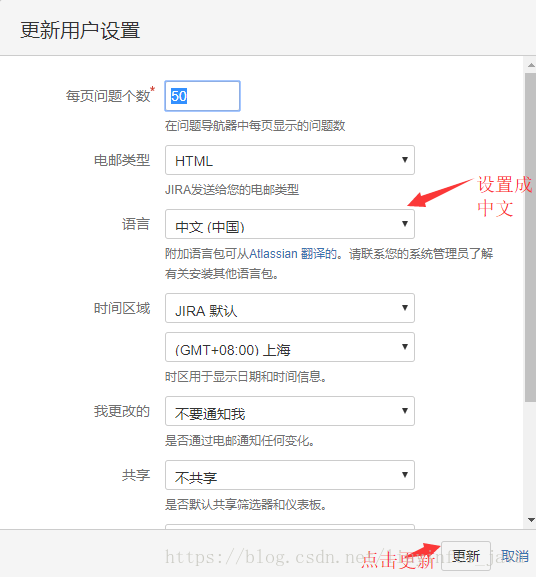Click the text 有关安装其他语言包。
Screen dimensions: 536x577
pos(222,274)
